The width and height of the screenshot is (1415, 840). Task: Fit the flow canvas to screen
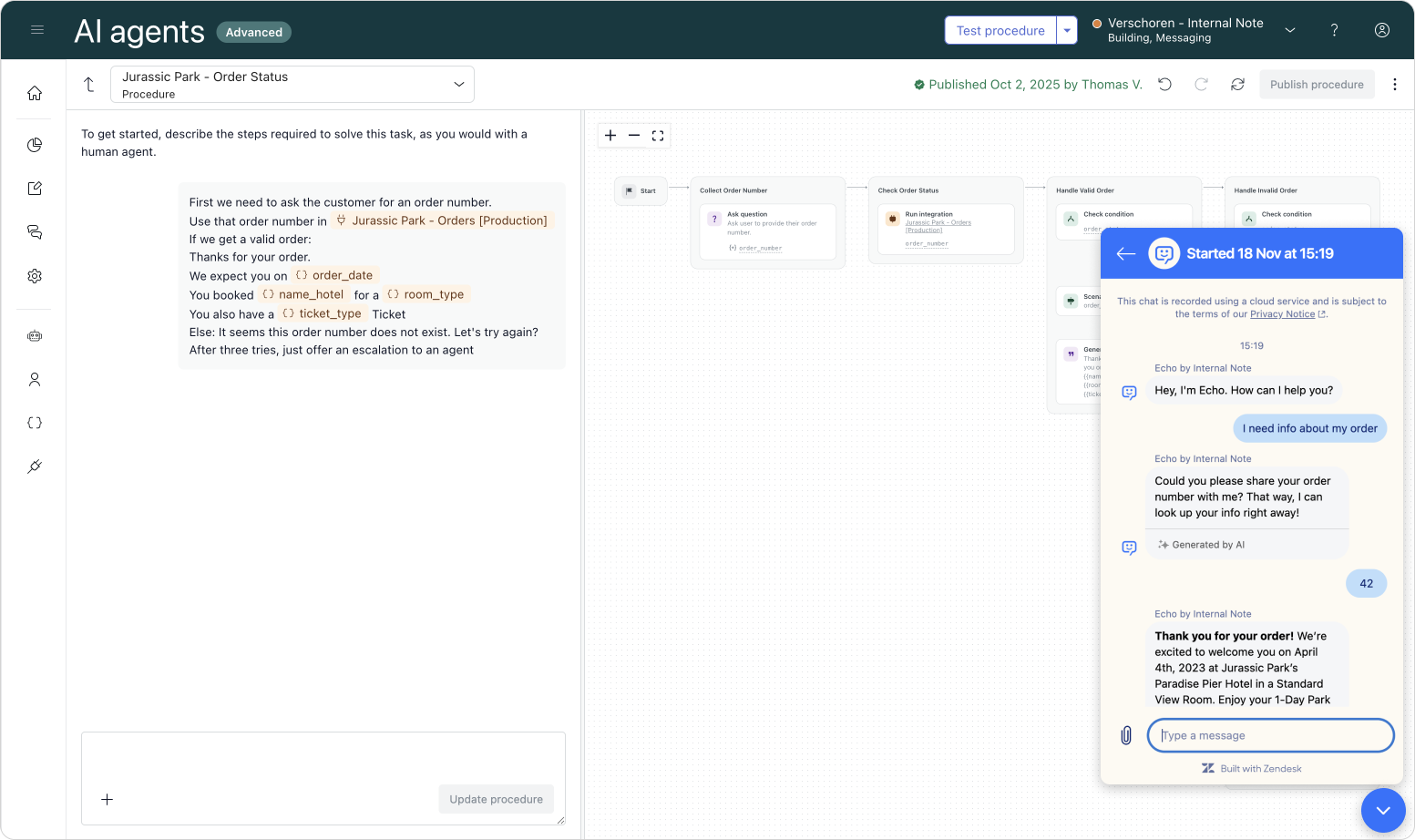(658, 136)
